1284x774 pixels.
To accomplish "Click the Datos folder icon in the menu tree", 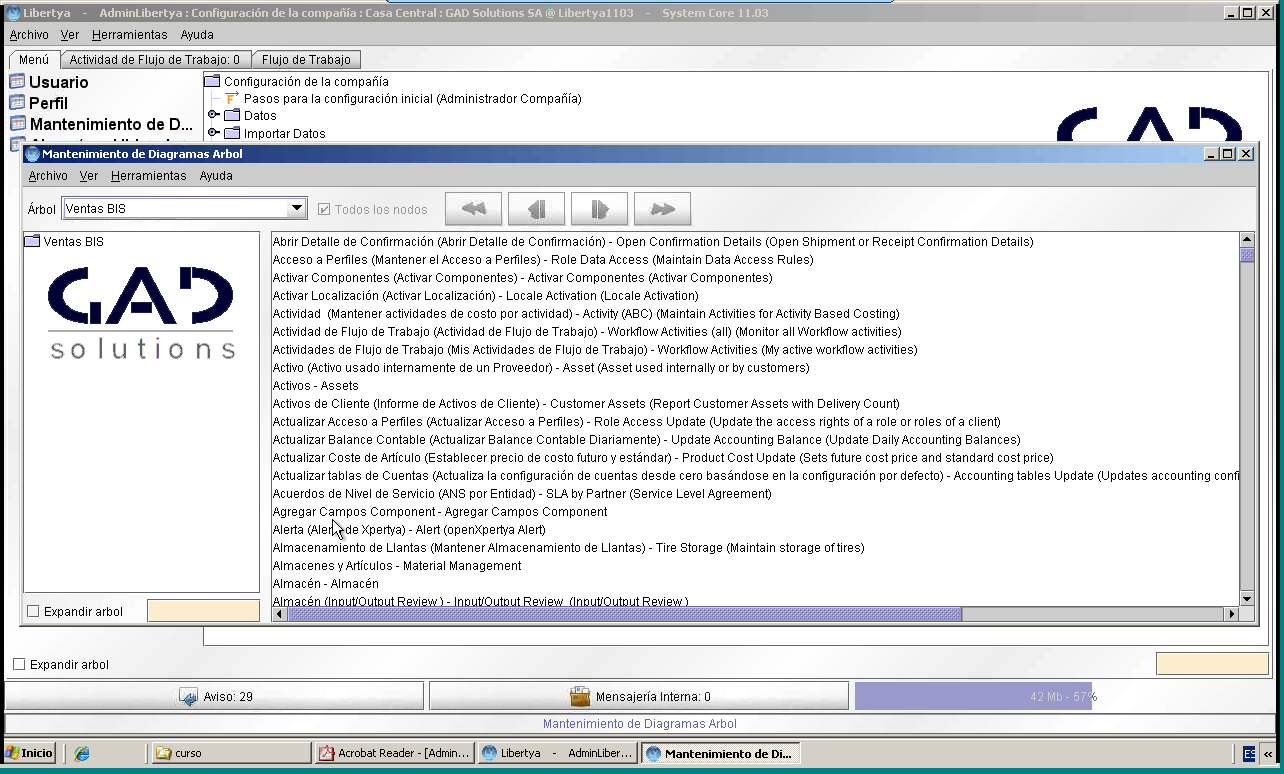I will (x=232, y=115).
